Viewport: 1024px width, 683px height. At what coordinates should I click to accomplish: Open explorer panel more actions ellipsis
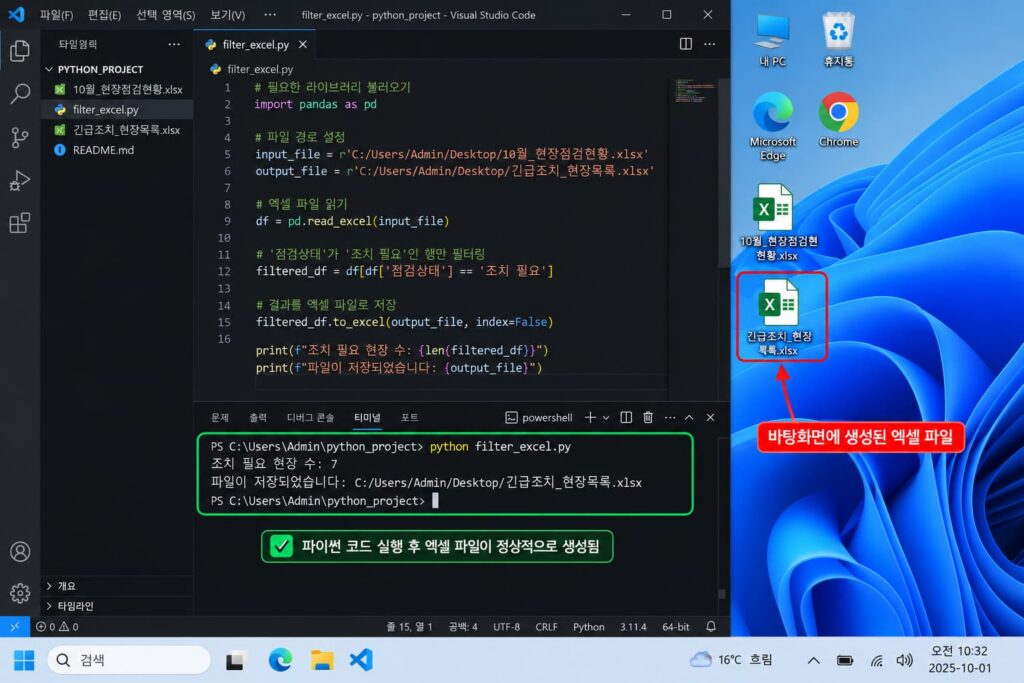[174, 44]
